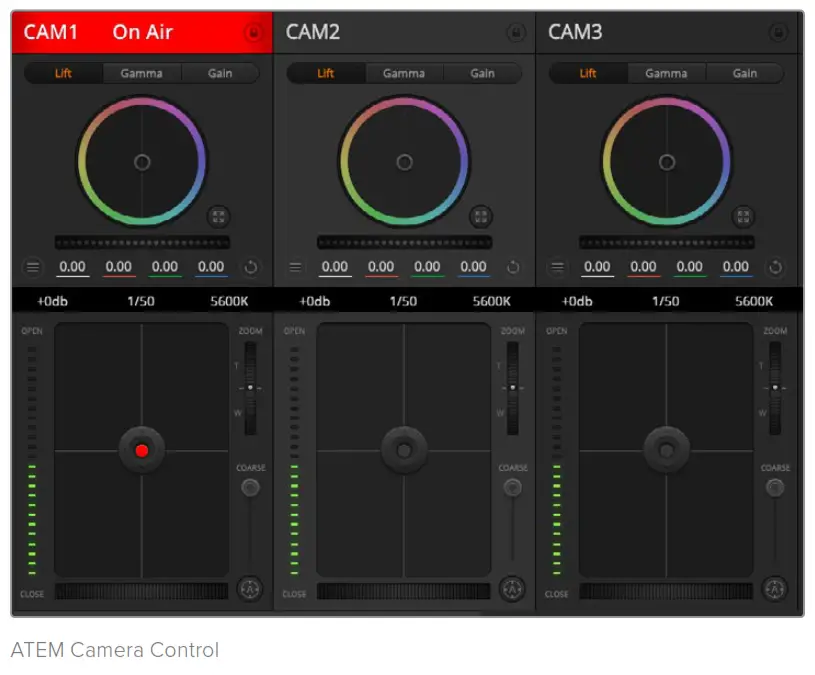Click the CAM2 coarse slider knob
This screenshot has width=815, height=675.
[513, 487]
